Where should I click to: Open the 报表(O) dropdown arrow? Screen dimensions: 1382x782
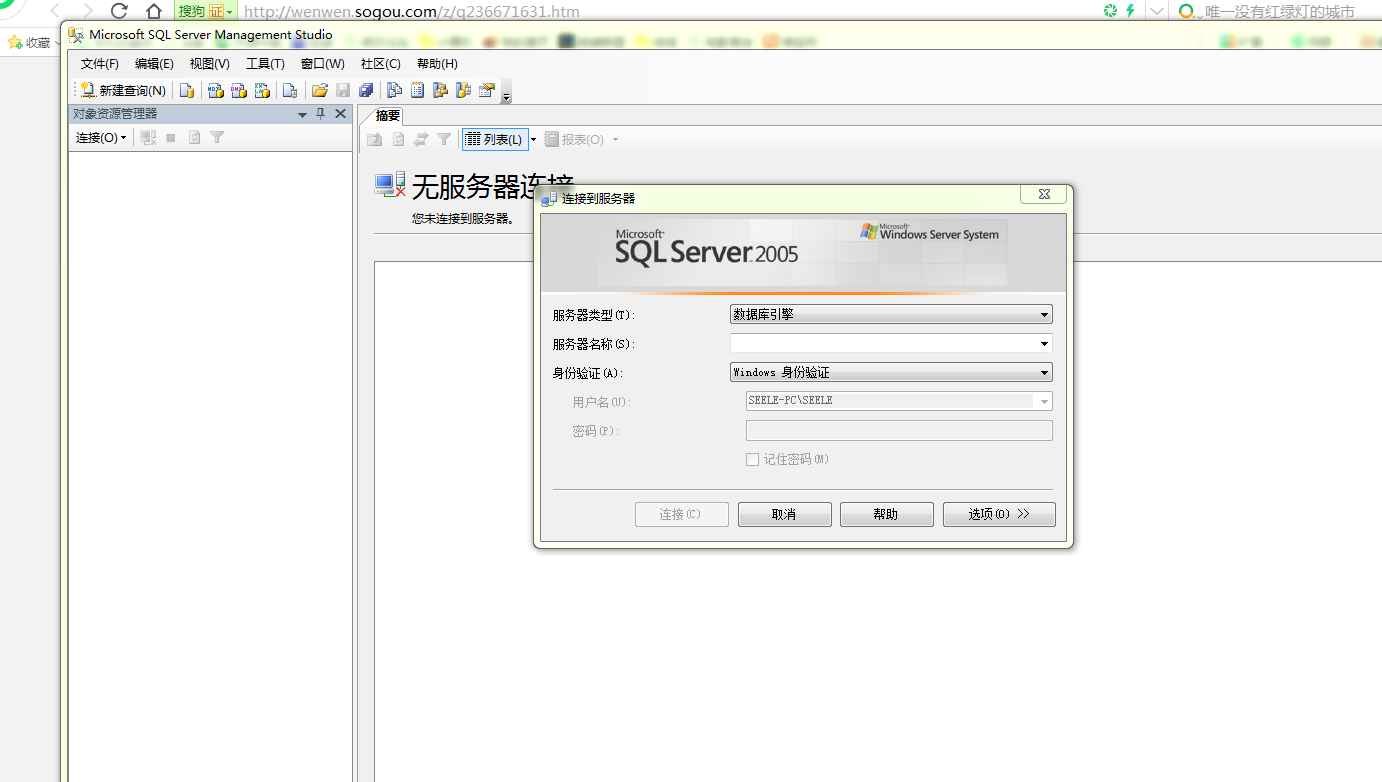point(615,140)
